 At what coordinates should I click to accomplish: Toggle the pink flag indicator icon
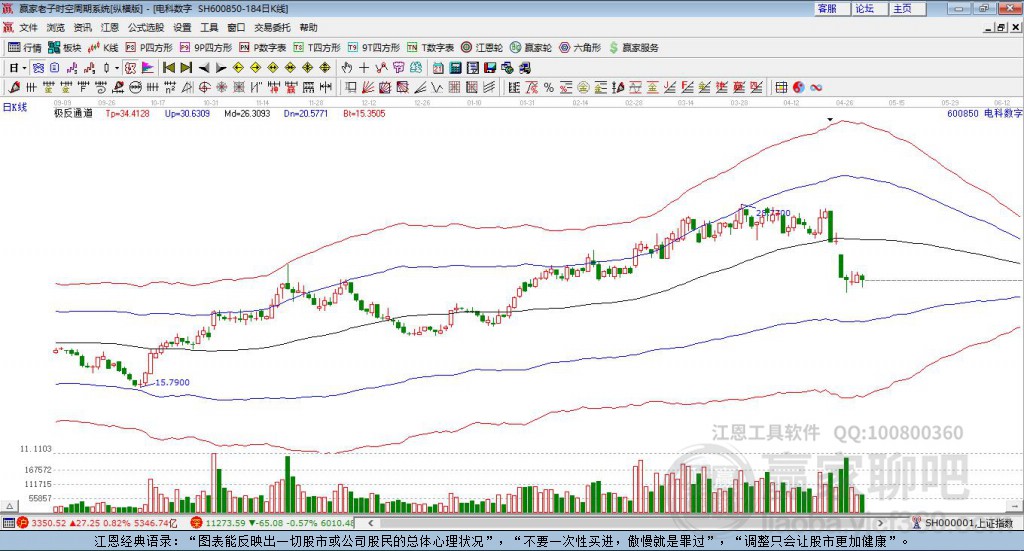[148, 68]
